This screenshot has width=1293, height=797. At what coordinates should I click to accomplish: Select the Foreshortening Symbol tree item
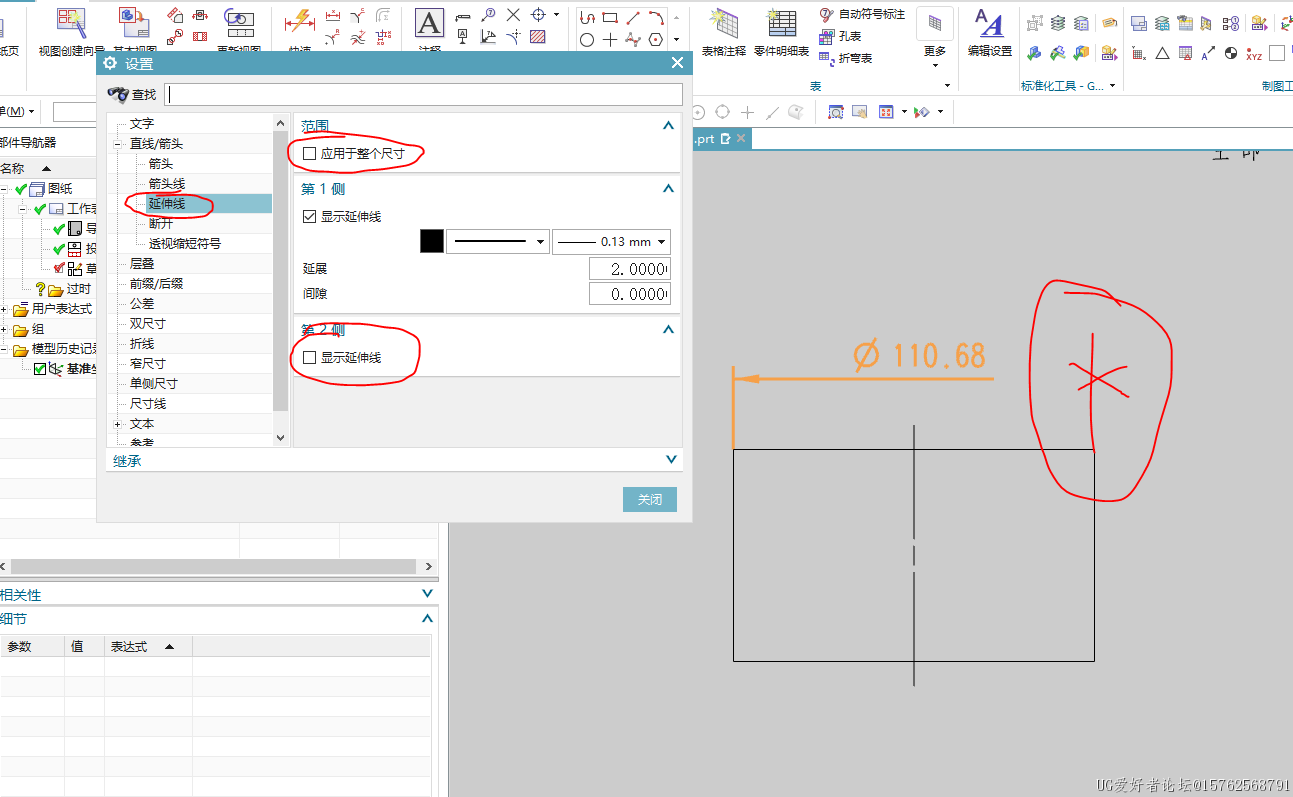point(184,244)
